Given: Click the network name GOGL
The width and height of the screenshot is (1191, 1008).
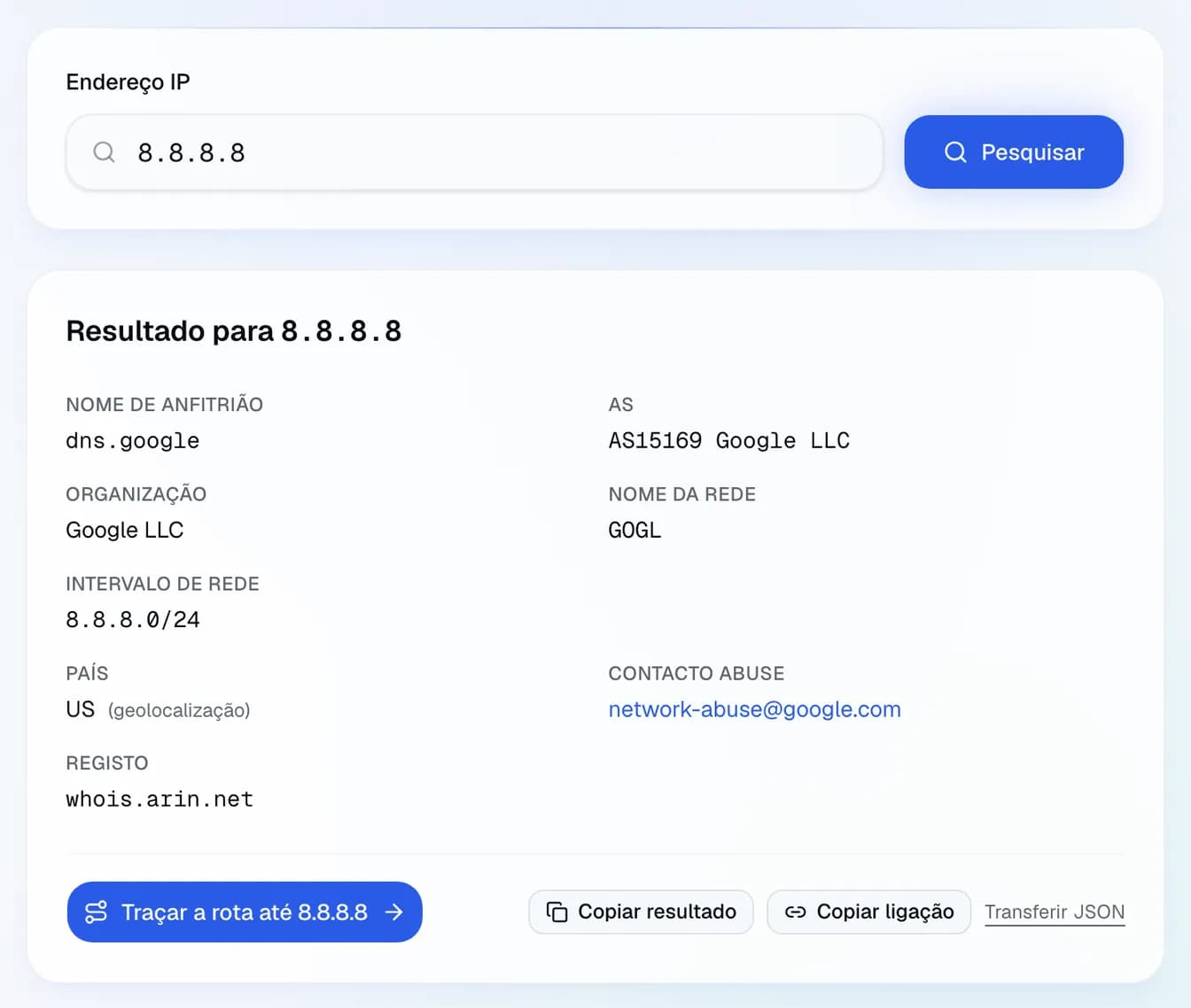Looking at the screenshot, I should click(634, 531).
